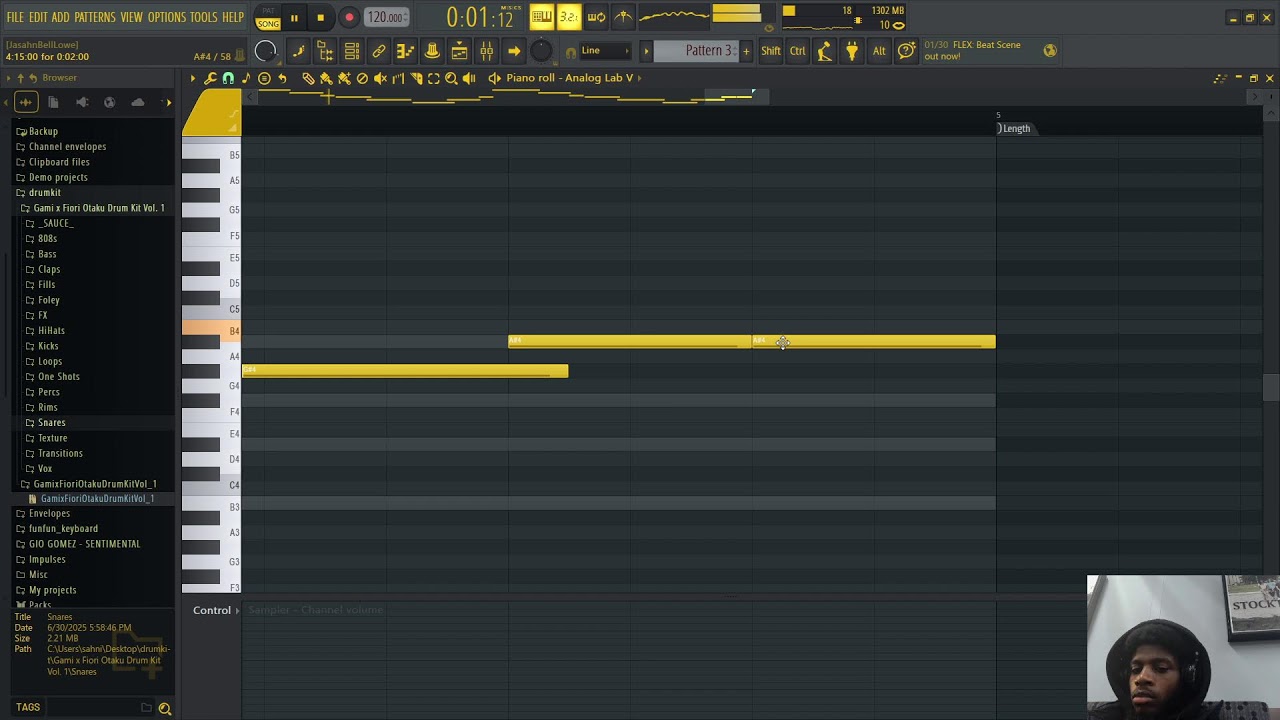
Task: Select the Paint brush tool in piano roll
Action: click(x=326, y=78)
